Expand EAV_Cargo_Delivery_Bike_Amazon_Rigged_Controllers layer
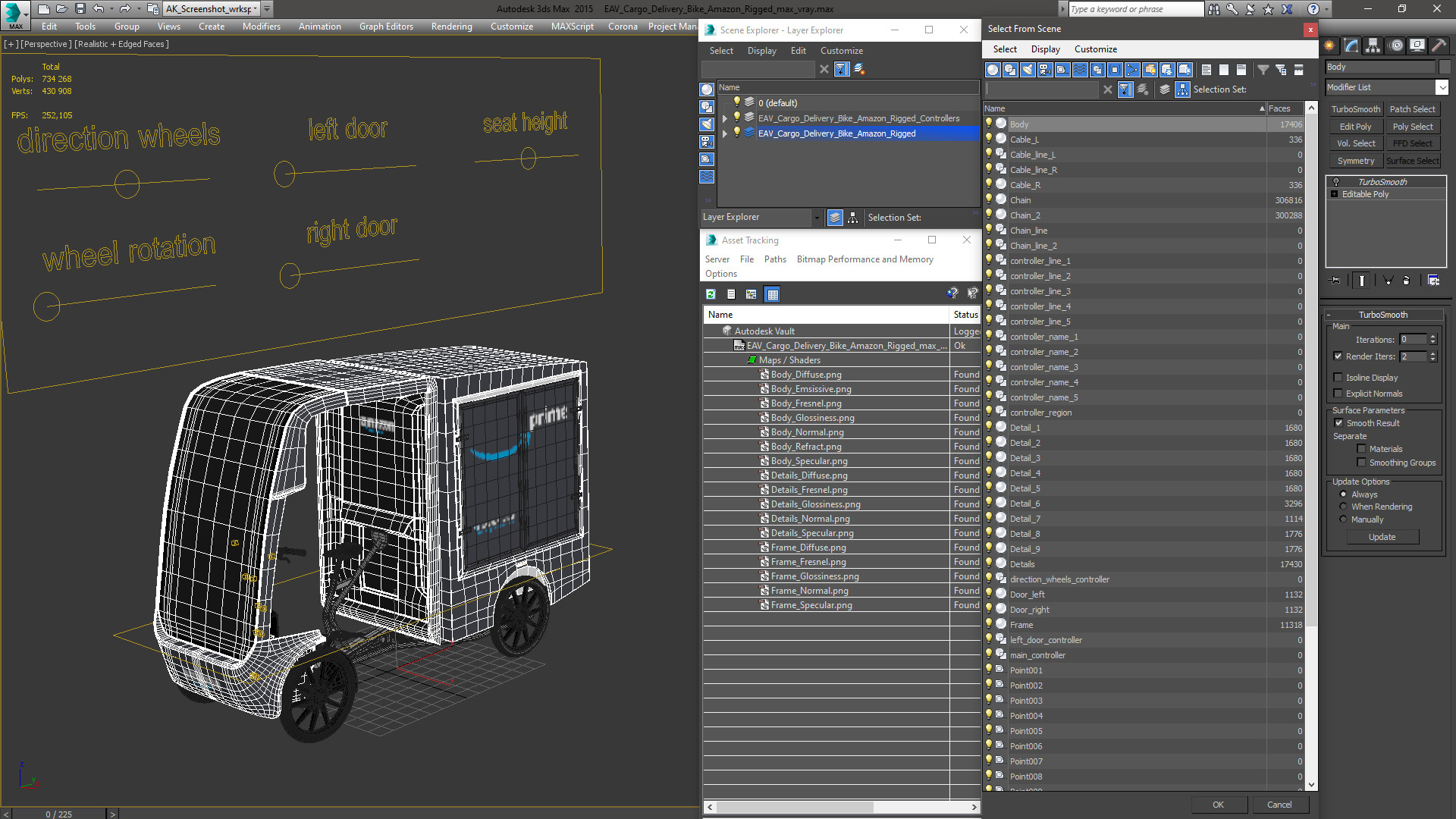Screen dimensions: 1456x819 725,118
